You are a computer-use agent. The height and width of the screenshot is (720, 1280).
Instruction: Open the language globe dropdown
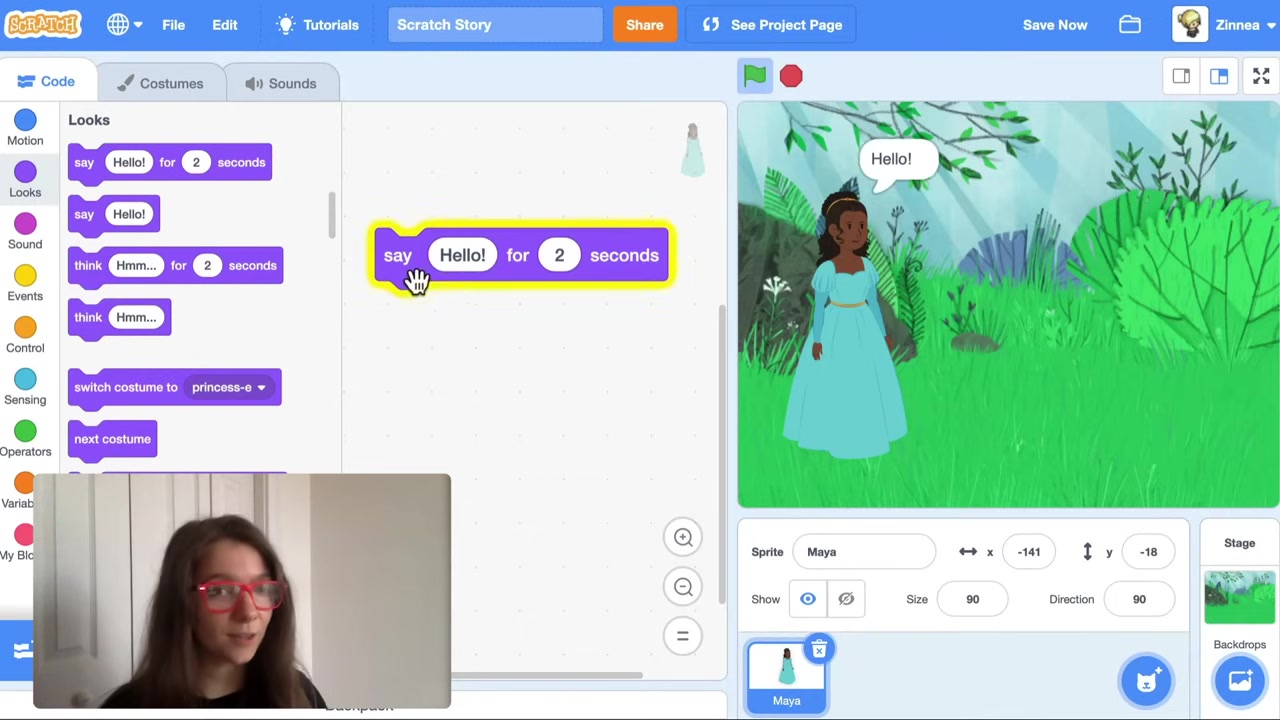125,25
